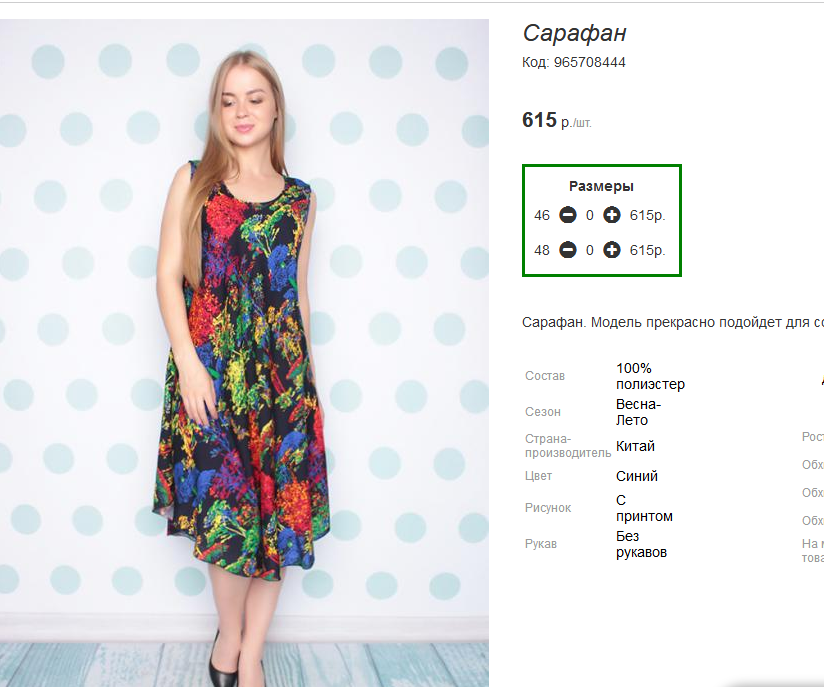The width and height of the screenshot is (824, 687).
Task: Click the Синий color value
Action: [637, 476]
